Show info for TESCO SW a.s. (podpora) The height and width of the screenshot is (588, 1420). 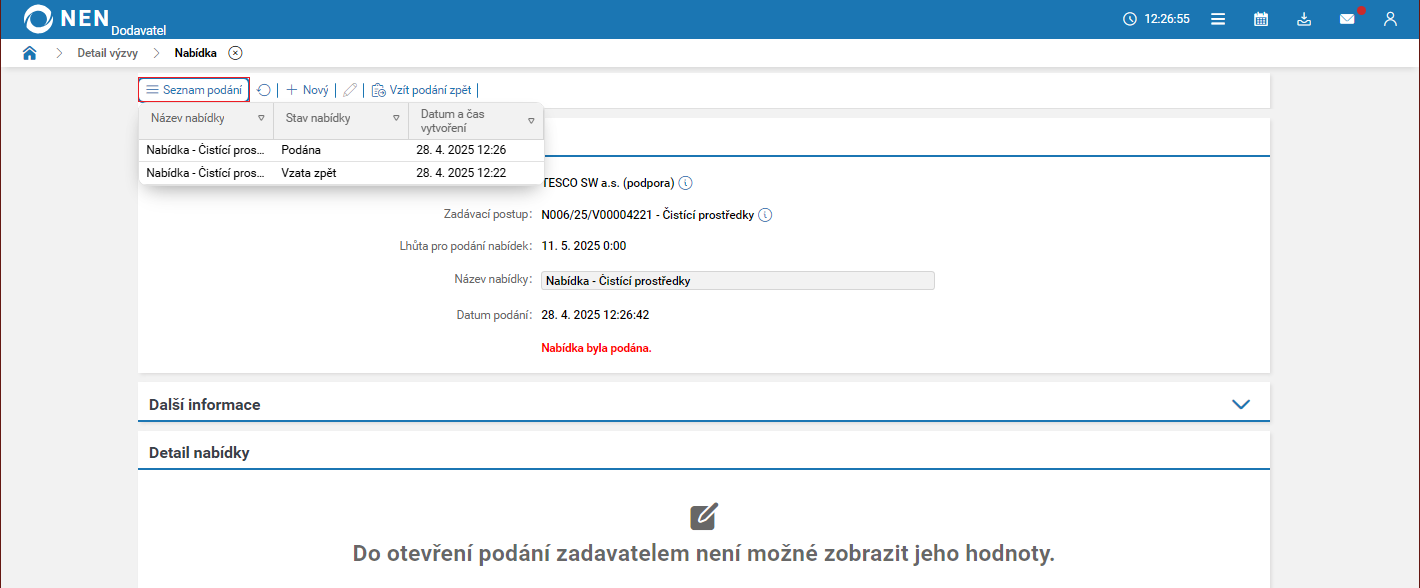point(685,183)
